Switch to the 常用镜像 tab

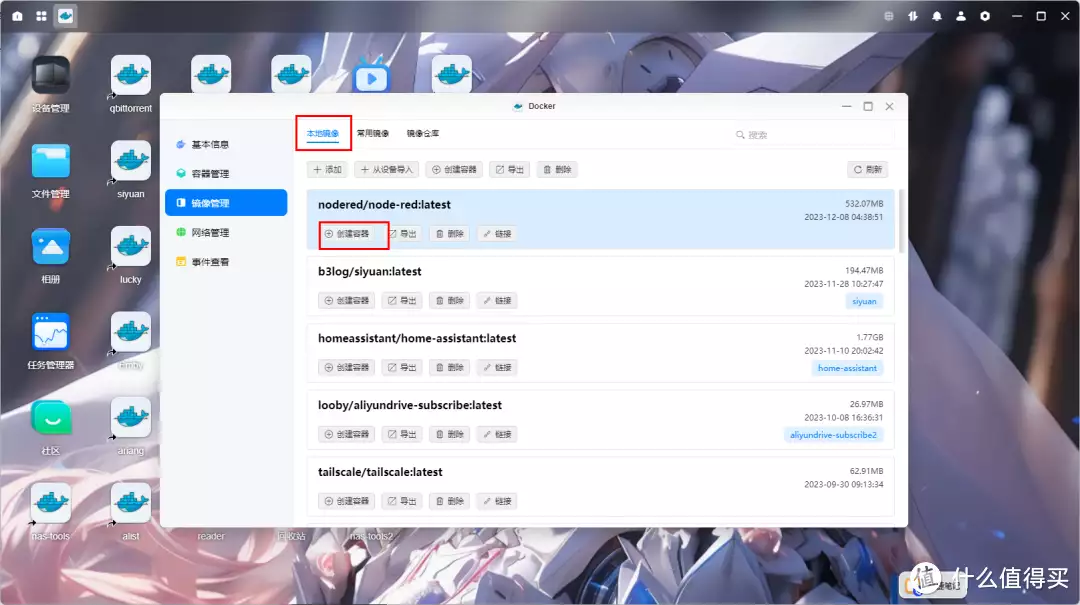tap(373, 133)
